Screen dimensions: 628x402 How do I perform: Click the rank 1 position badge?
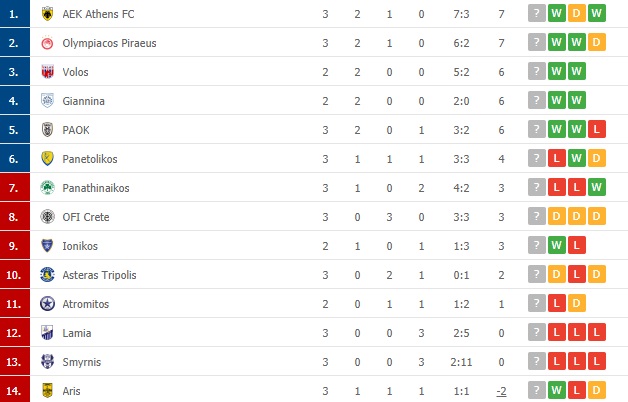click(x=14, y=14)
